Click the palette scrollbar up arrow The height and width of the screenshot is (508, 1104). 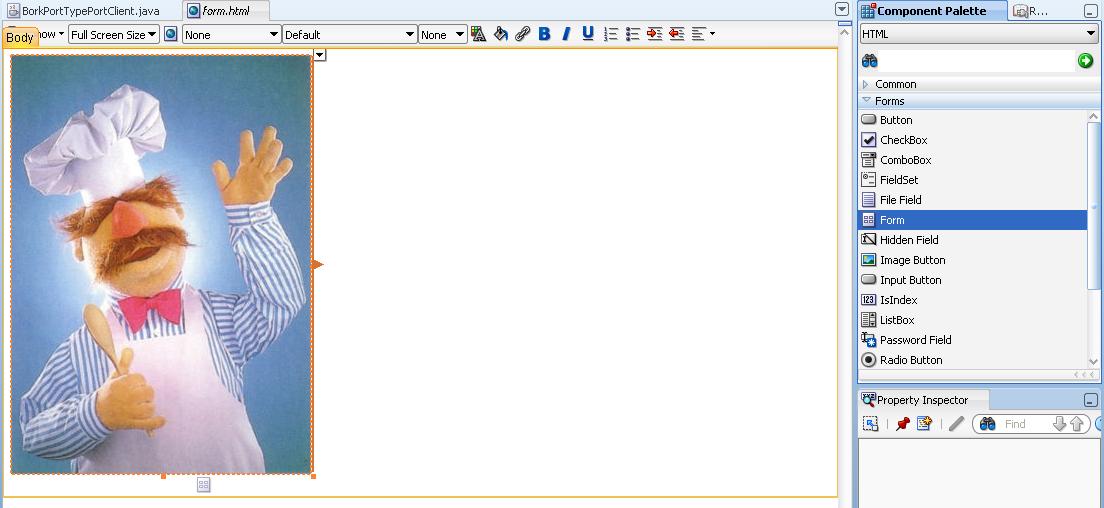1093,117
